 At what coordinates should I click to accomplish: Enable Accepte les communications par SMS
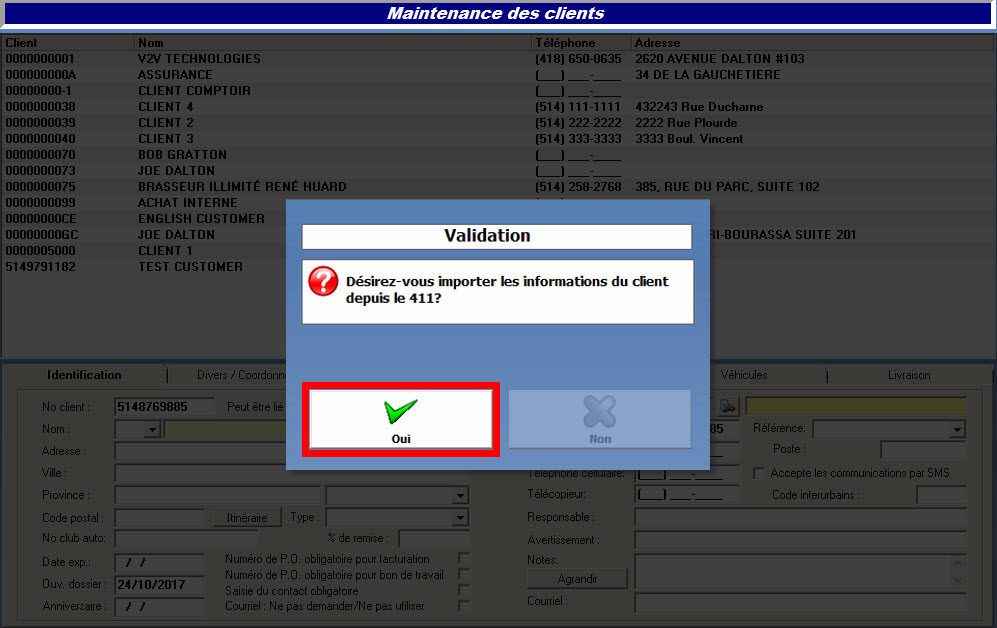point(759,473)
